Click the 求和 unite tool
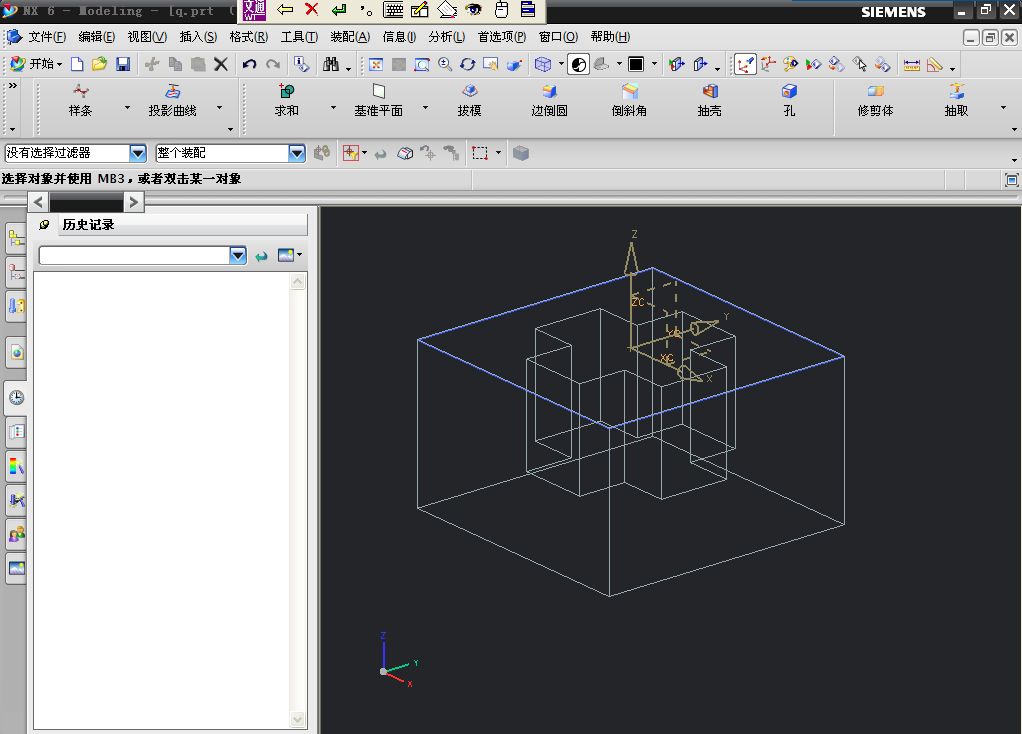 click(286, 100)
